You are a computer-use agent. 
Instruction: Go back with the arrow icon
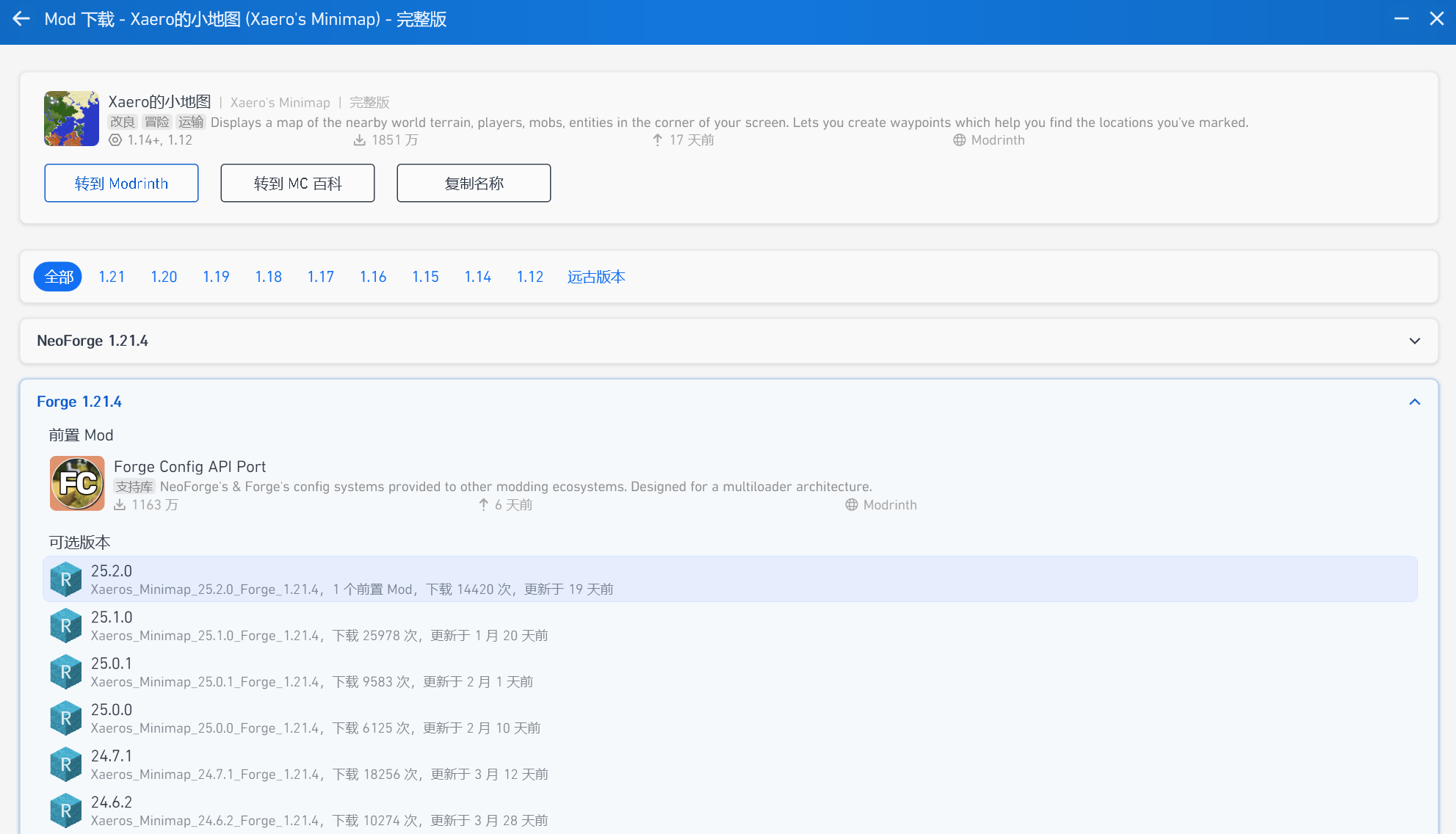[21, 19]
